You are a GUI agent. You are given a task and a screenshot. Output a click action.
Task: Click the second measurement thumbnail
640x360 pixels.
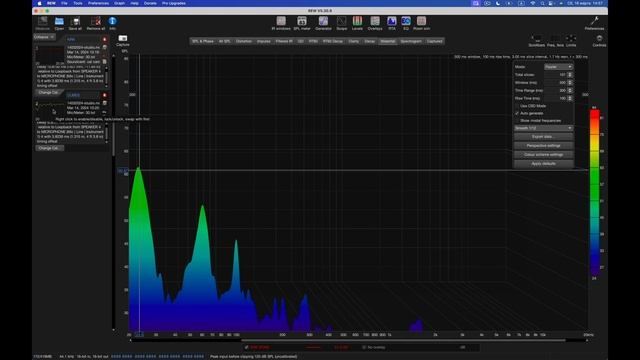50,109
